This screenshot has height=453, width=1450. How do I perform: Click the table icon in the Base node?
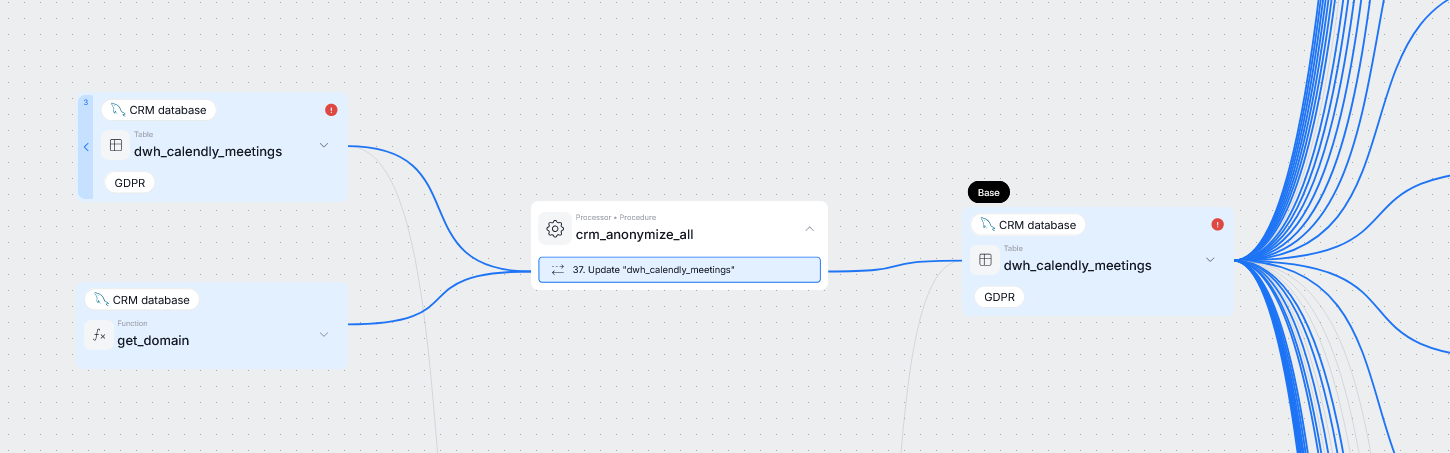(x=985, y=260)
